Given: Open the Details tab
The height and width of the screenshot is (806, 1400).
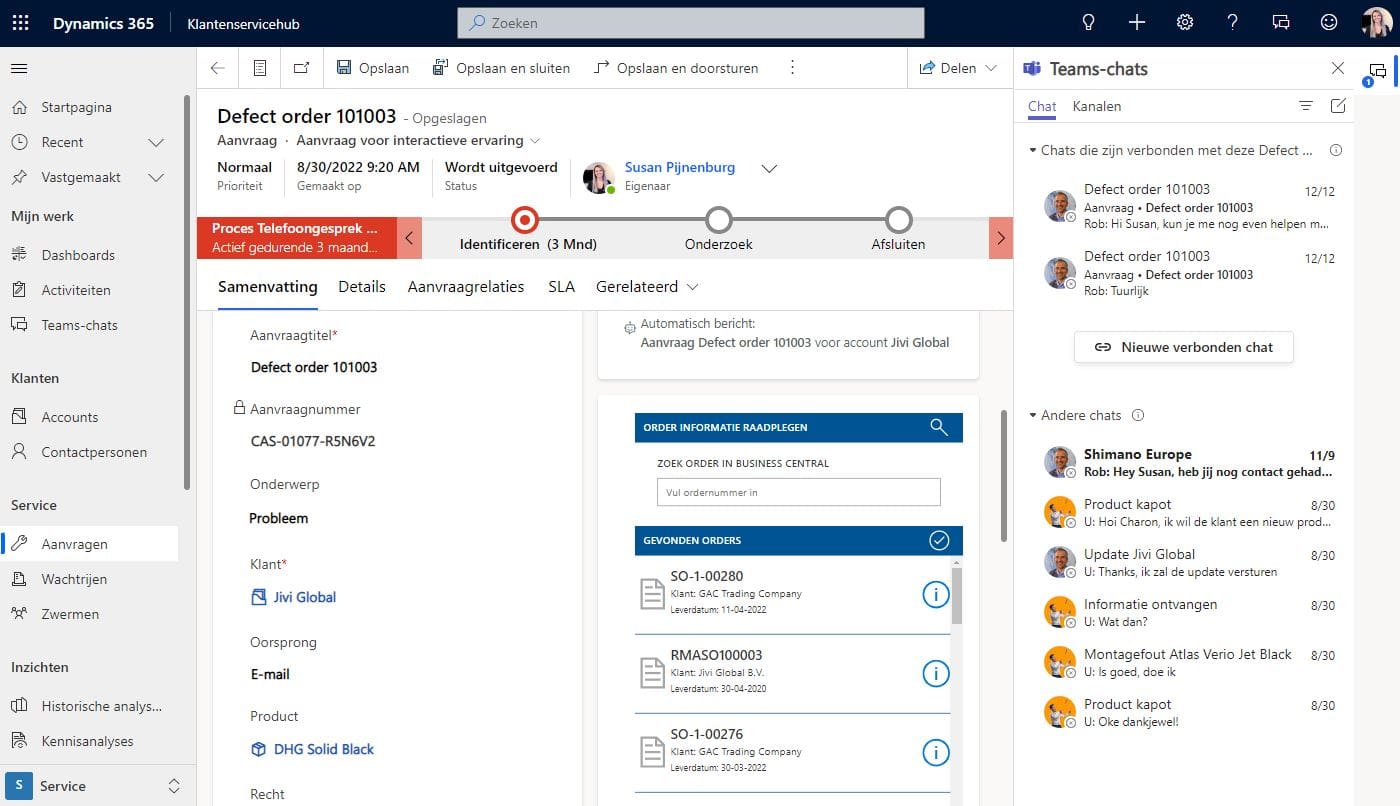Looking at the screenshot, I should click(x=362, y=287).
